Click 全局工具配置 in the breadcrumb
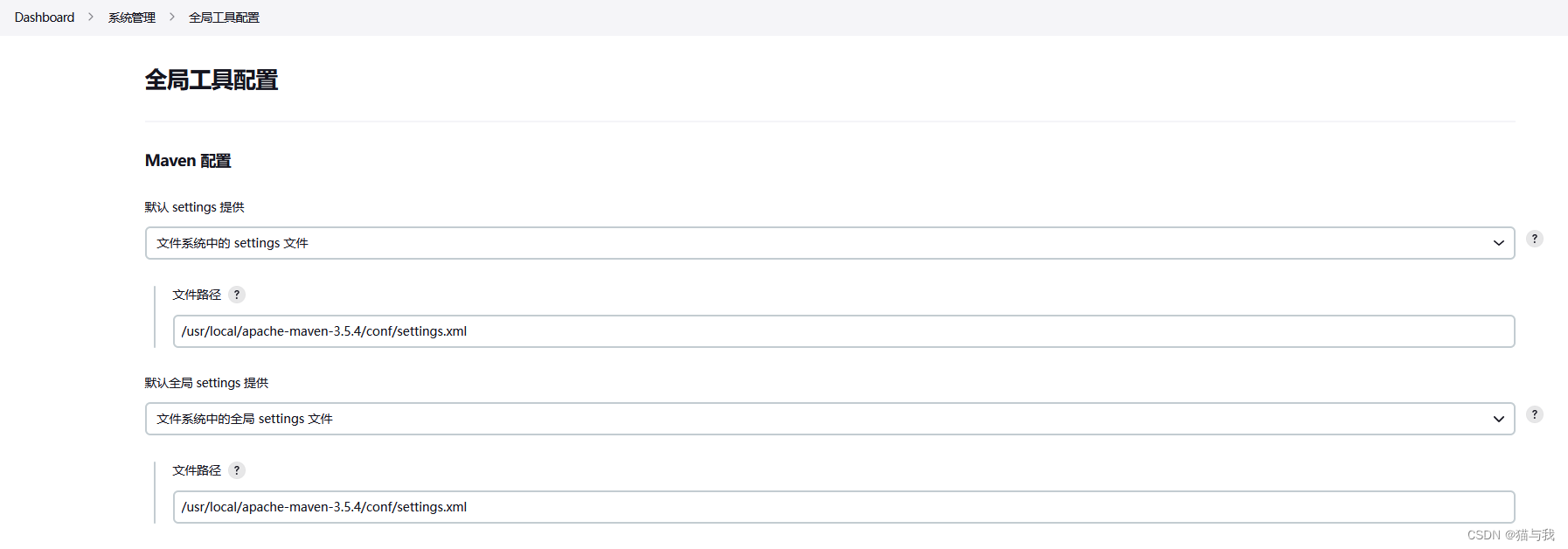The width and height of the screenshot is (1568, 549). pos(224,17)
